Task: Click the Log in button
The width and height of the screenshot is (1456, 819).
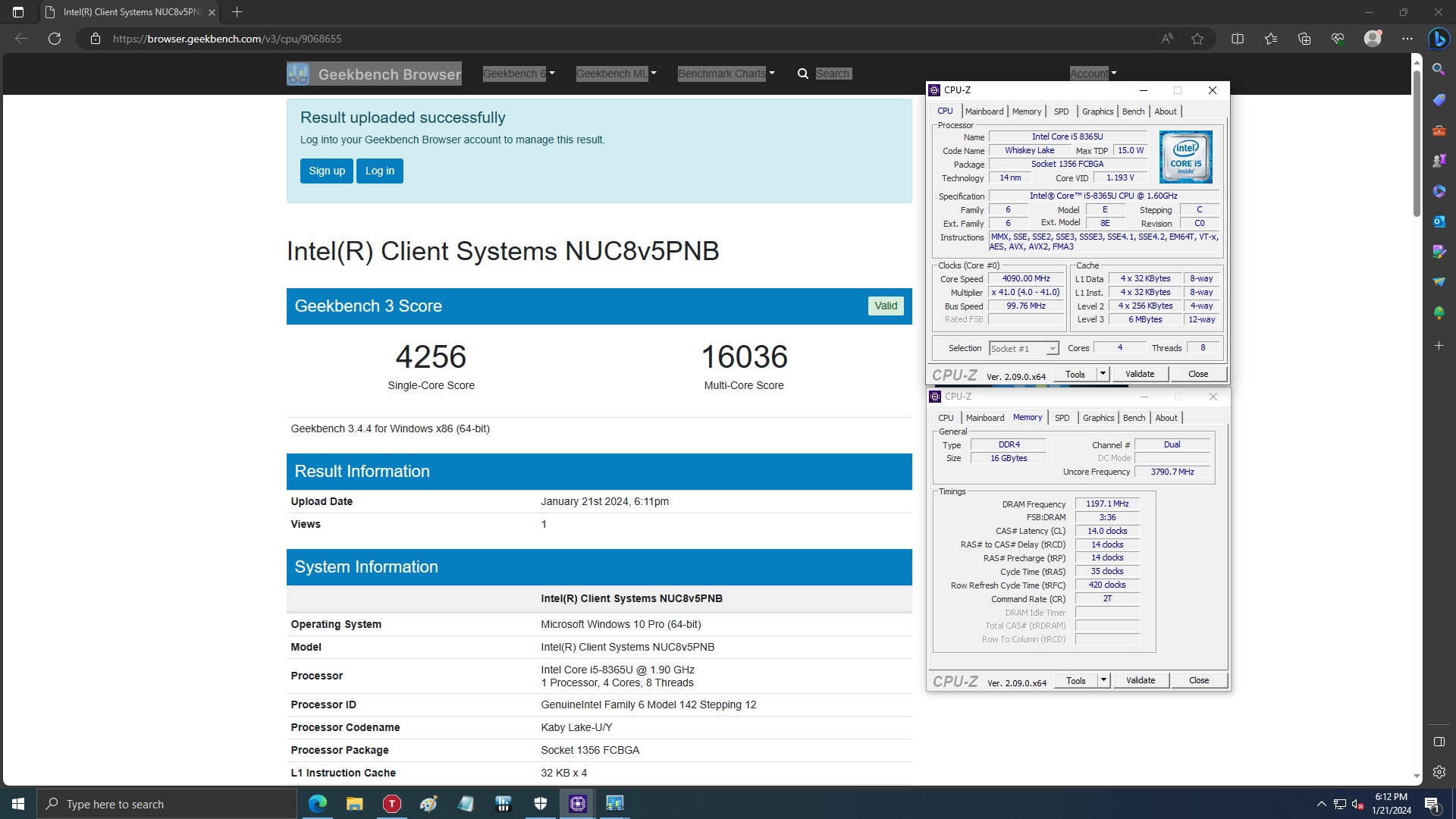Action: point(380,171)
